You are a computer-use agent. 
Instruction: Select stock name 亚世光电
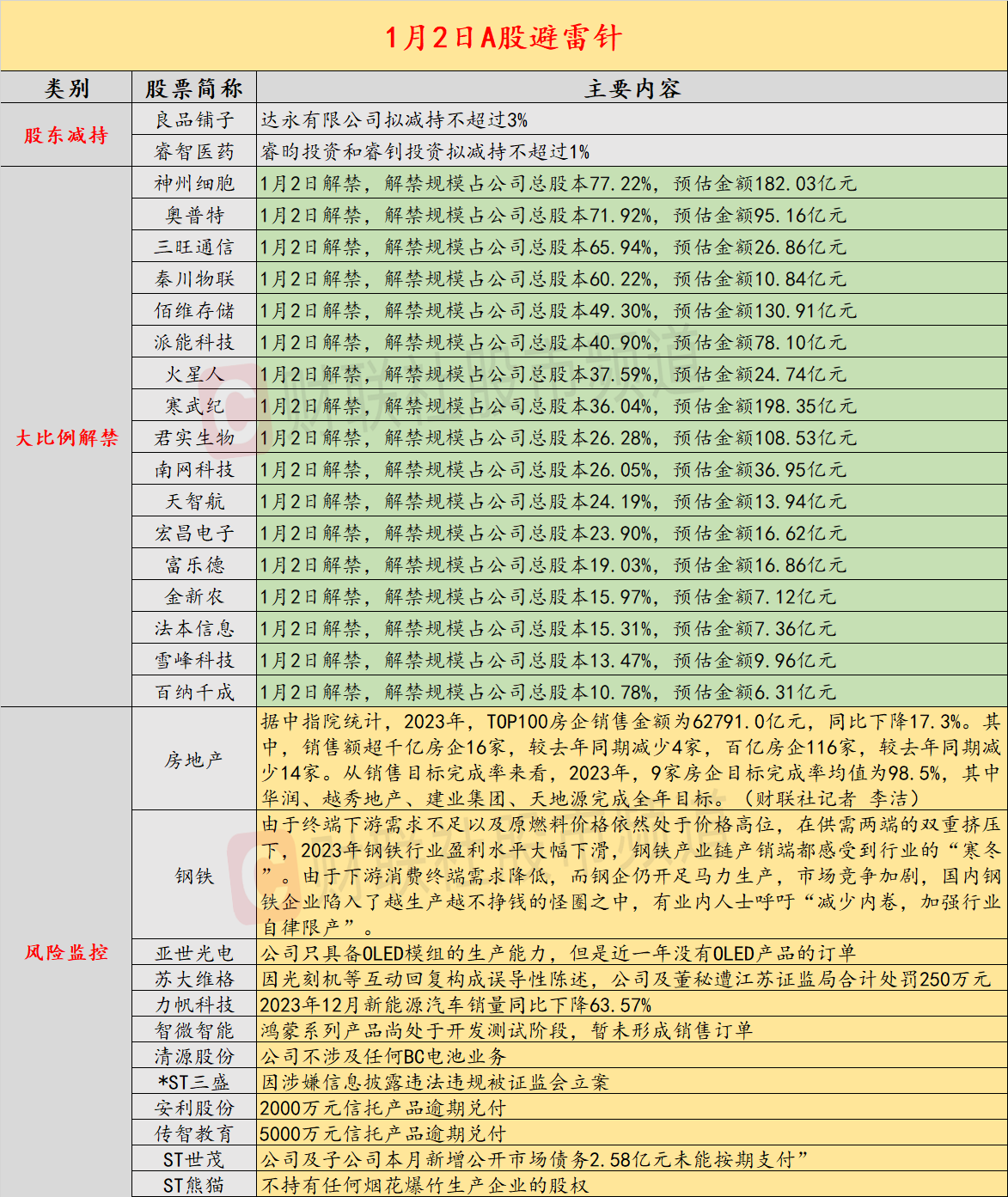[194, 953]
